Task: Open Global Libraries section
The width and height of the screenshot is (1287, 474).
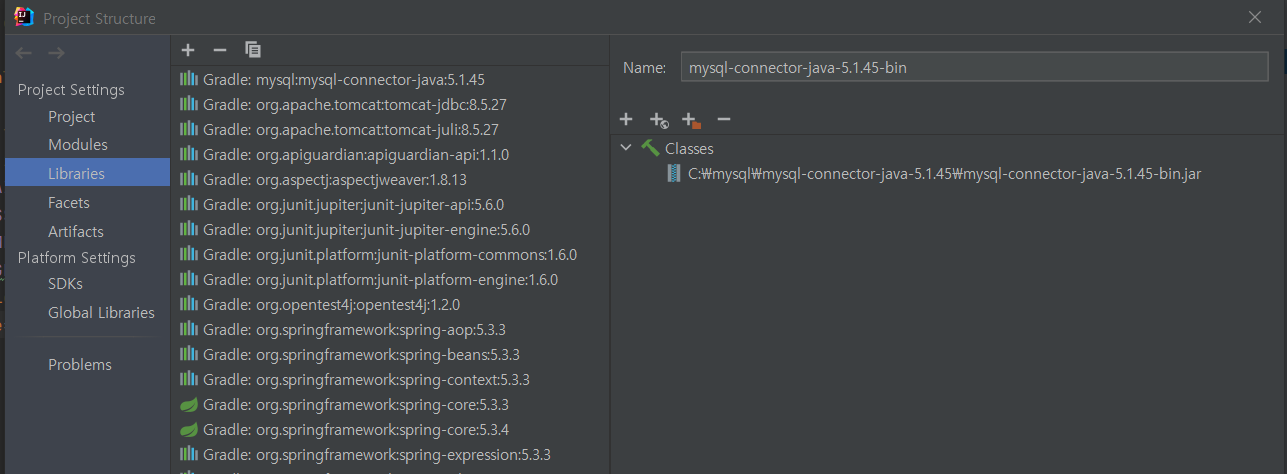Action: click(x=101, y=313)
